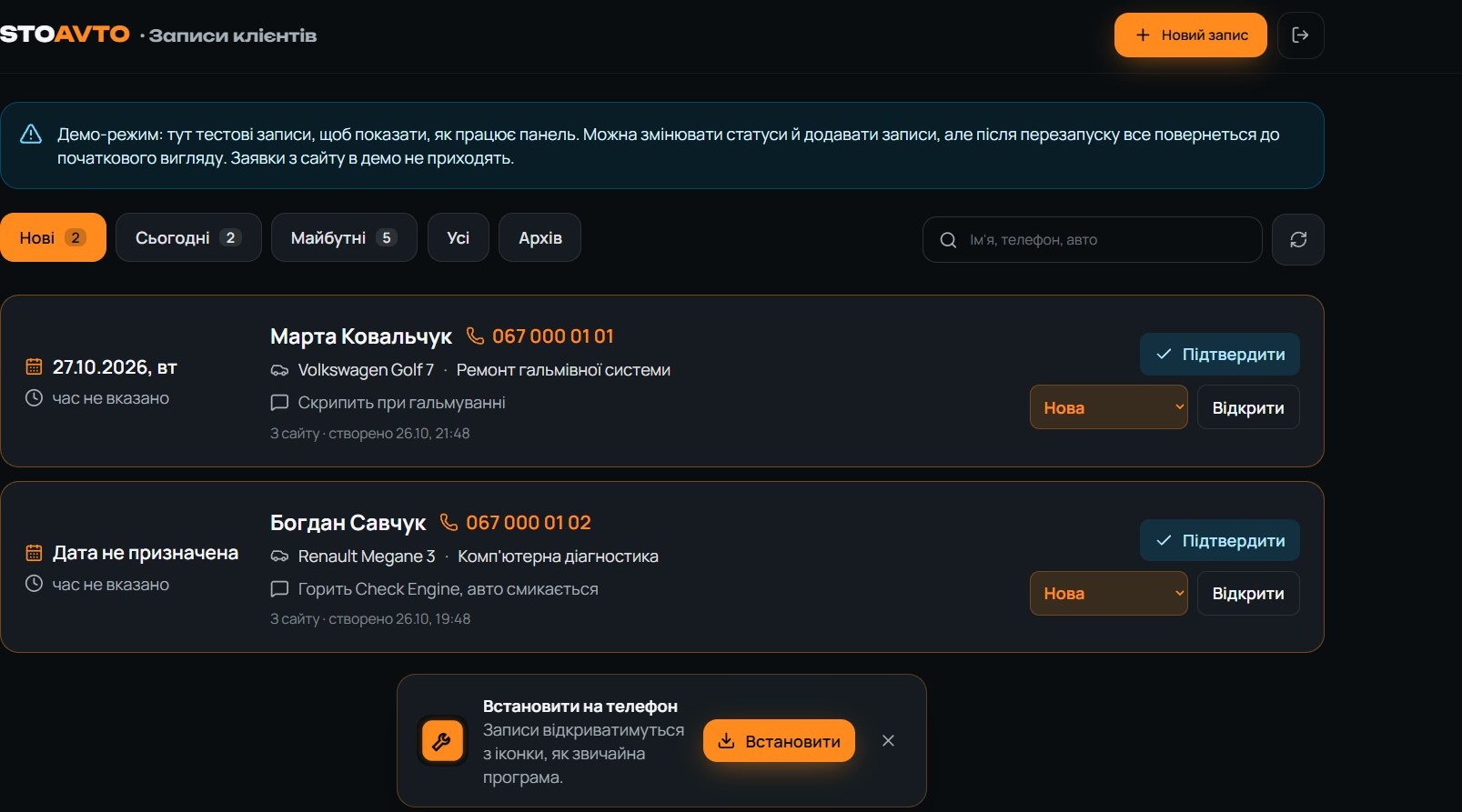Dismiss the install-on-phone banner

(x=888, y=741)
